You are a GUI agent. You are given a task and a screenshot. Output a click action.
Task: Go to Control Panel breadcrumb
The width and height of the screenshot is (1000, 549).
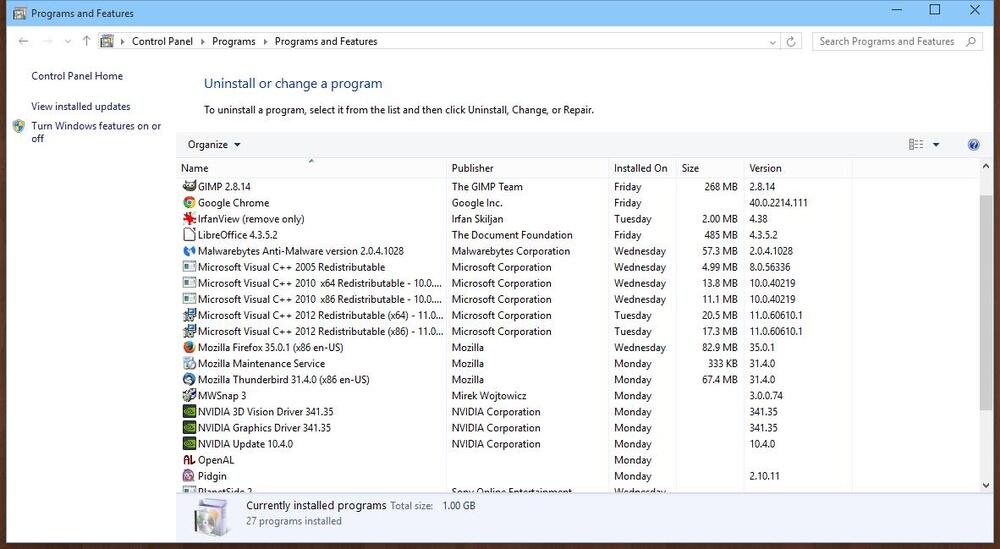pyautogui.click(x=162, y=41)
